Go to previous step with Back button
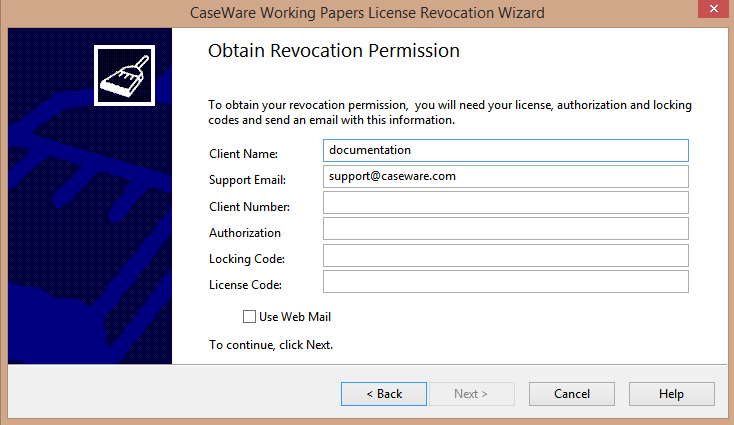734x425 pixels. [x=384, y=394]
